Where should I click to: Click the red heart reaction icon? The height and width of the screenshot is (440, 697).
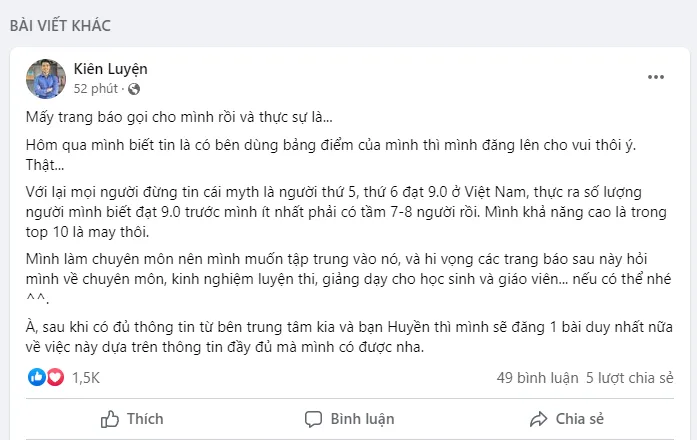(55, 377)
